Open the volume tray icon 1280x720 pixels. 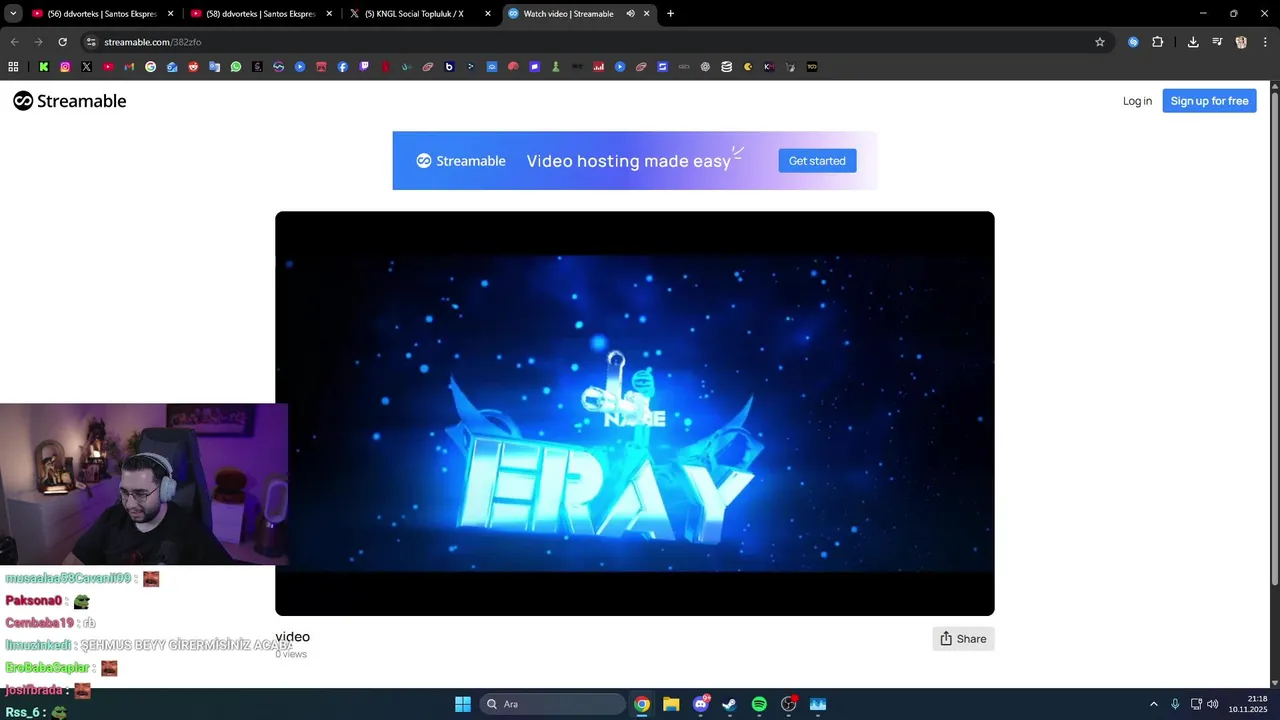tap(1213, 704)
